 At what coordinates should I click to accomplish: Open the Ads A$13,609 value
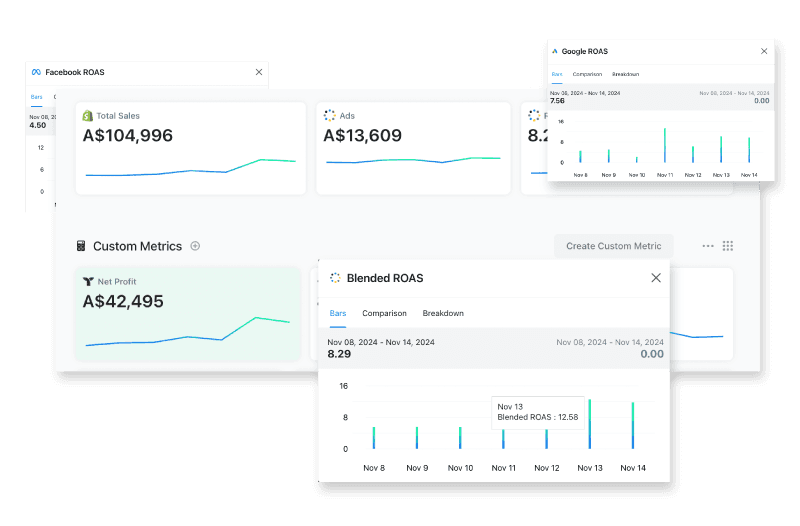point(362,136)
